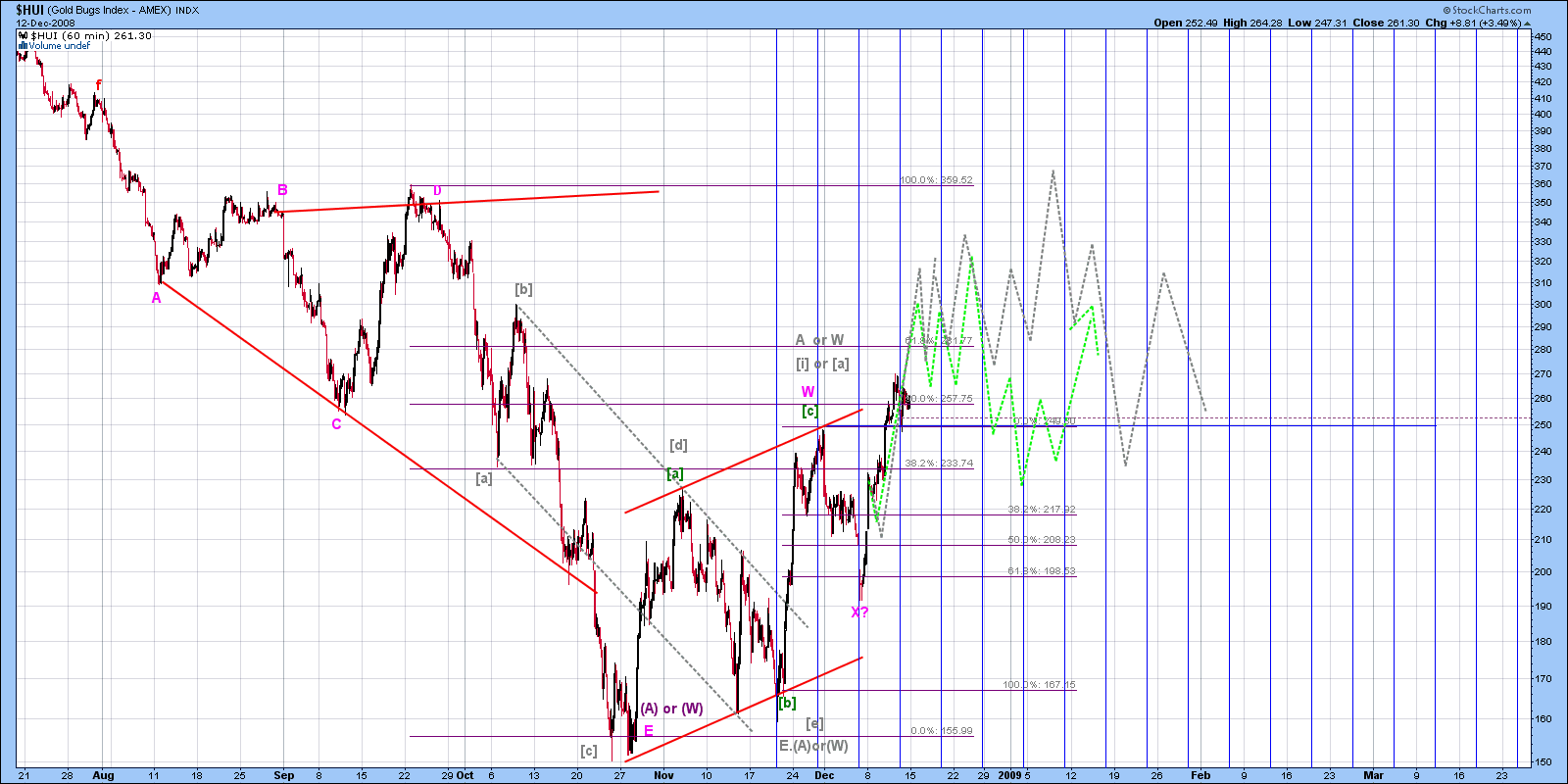1568x784 pixels.
Task: Click the 450 price axis label
Action: [1543, 37]
